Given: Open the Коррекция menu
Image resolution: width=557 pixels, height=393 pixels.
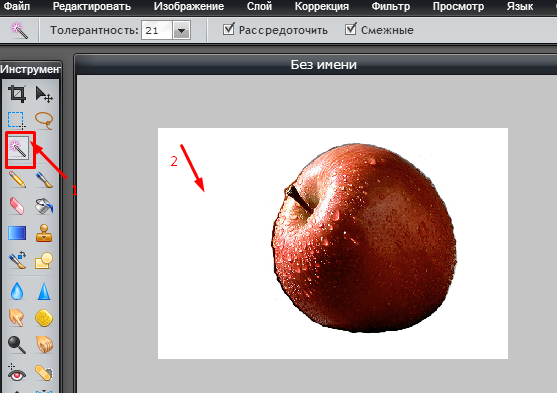Looking at the screenshot, I should tap(321, 6).
